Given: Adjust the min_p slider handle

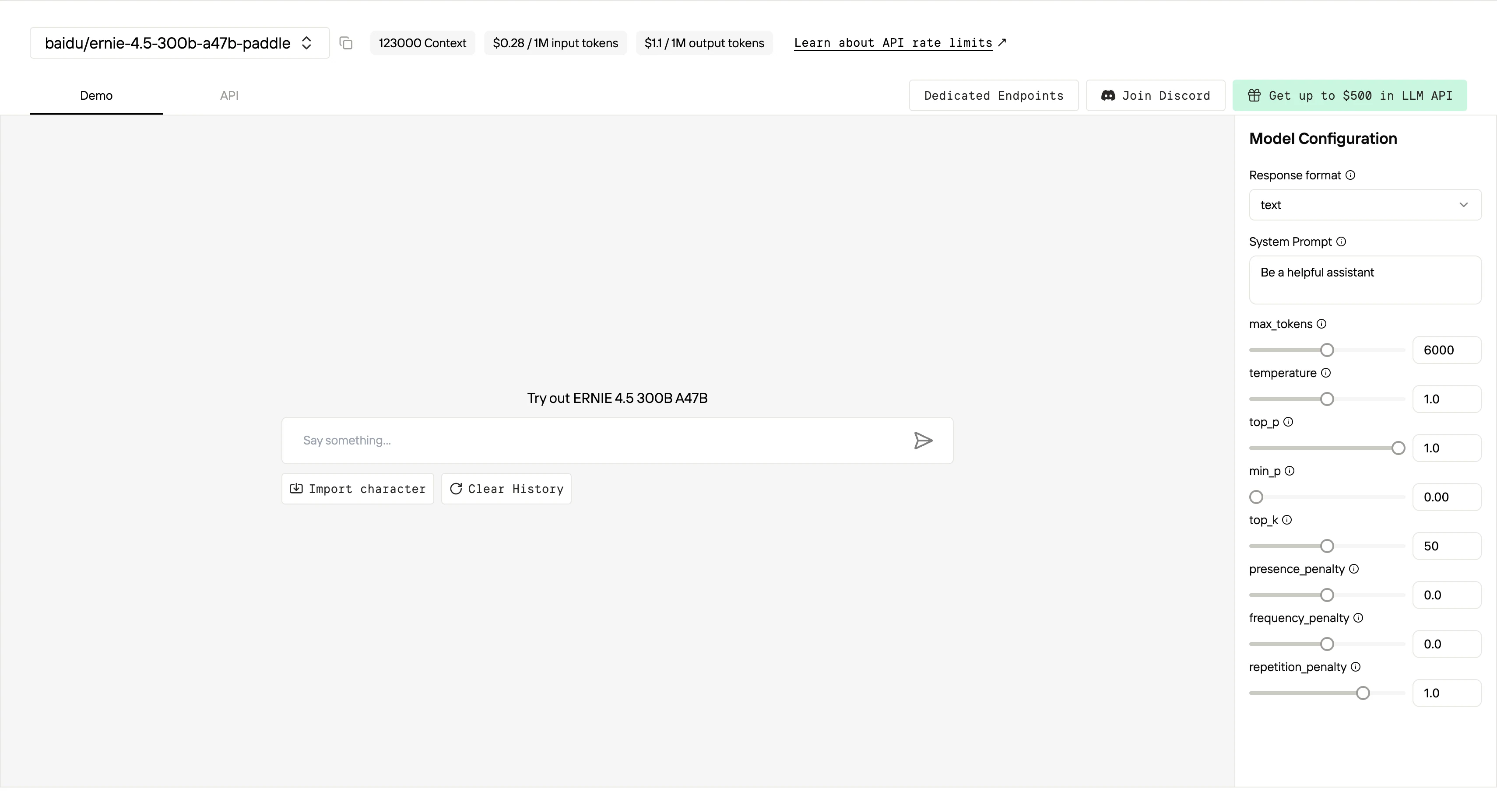Looking at the screenshot, I should (1256, 497).
